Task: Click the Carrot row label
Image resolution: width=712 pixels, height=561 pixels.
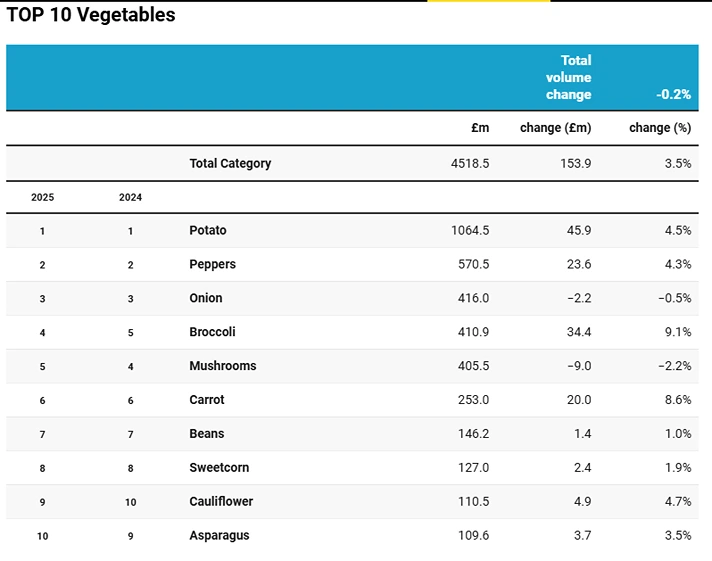Action: pos(207,400)
